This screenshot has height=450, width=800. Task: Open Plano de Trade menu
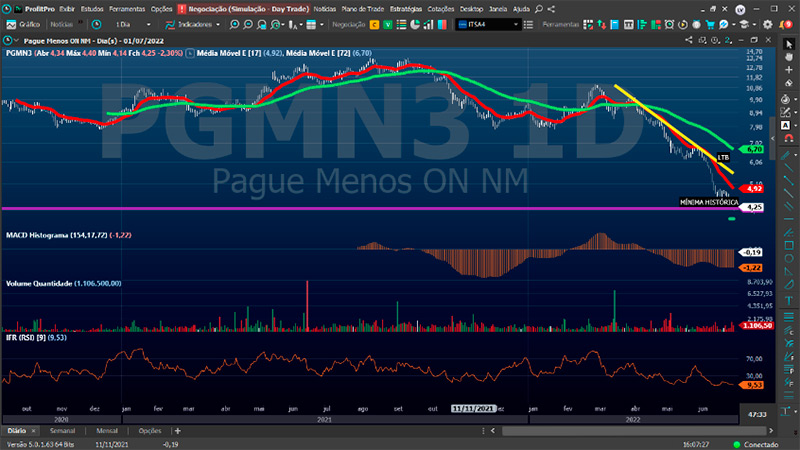click(362, 9)
